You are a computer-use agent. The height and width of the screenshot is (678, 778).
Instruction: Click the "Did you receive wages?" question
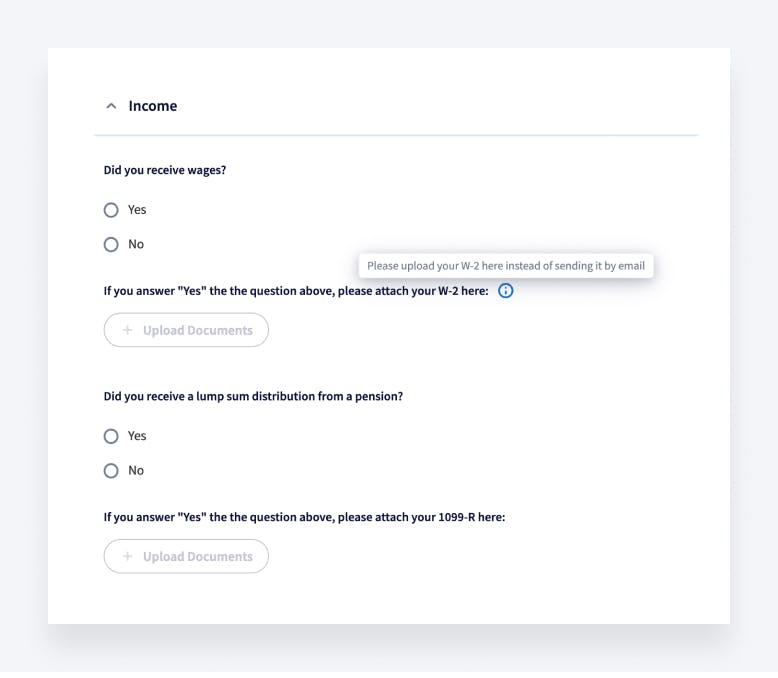click(x=165, y=170)
